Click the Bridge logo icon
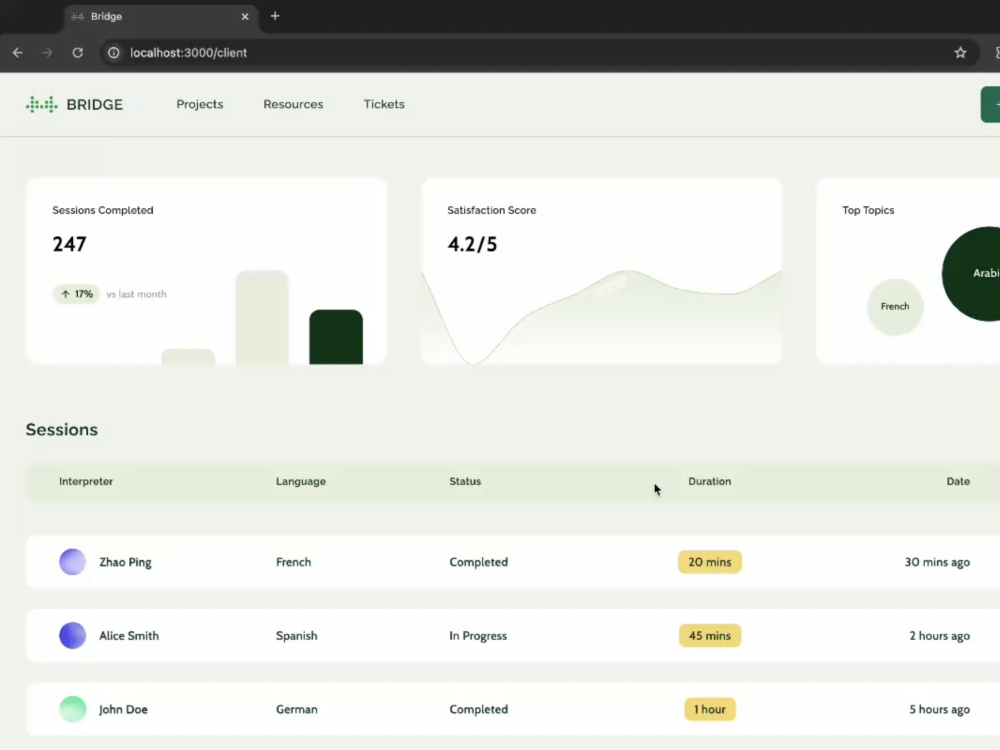 point(41,104)
